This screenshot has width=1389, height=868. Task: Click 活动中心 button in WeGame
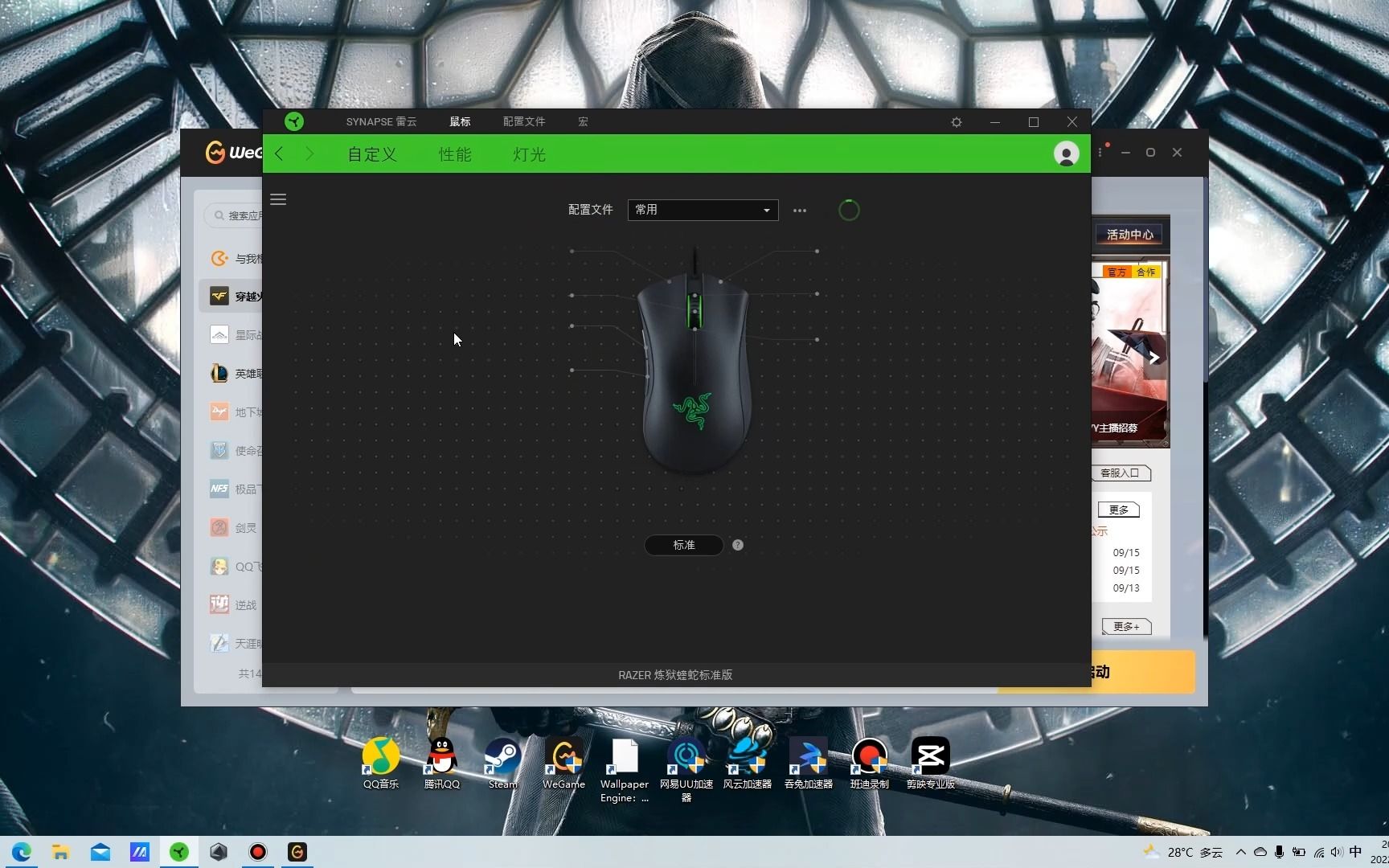(x=1129, y=235)
